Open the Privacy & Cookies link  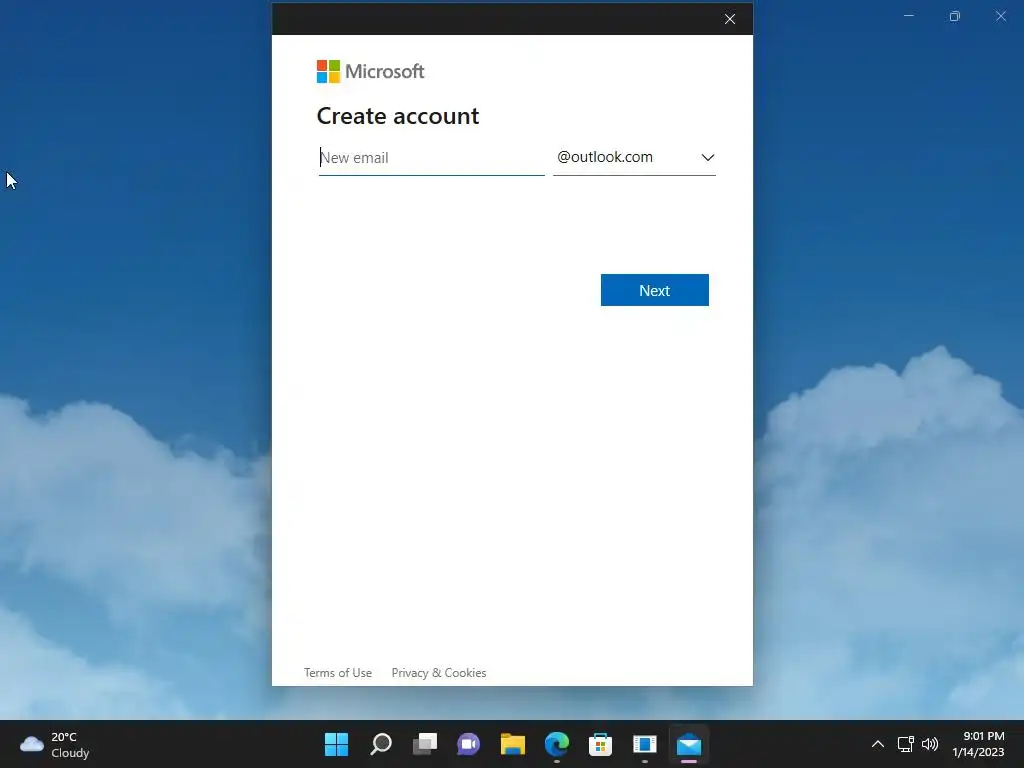(x=439, y=673)
